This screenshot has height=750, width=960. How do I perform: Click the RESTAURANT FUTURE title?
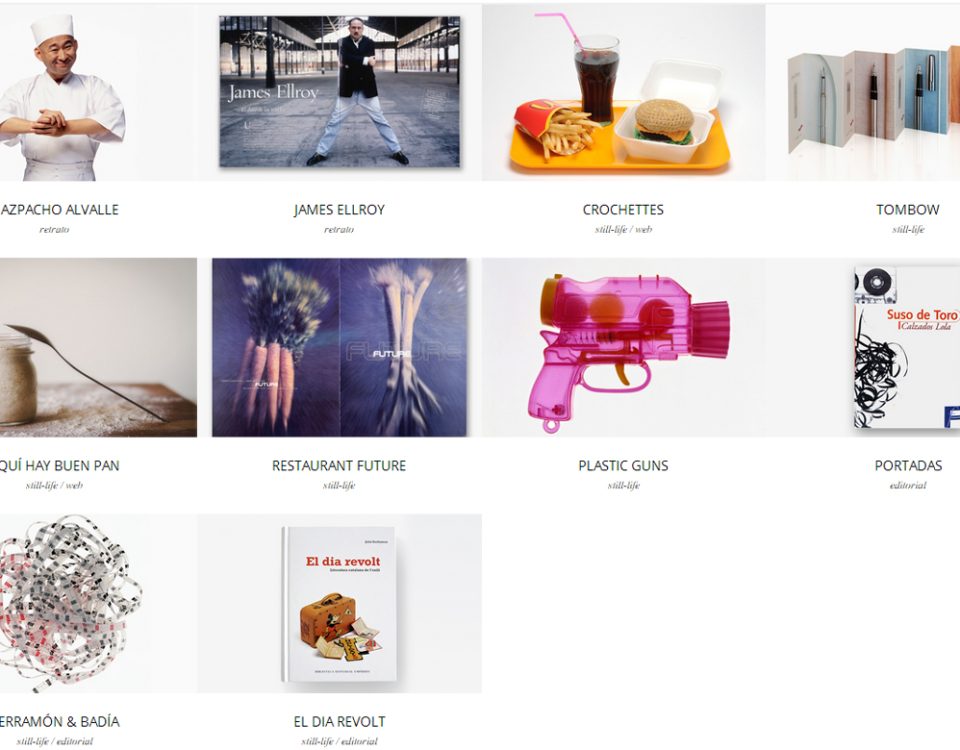(x=339, y=465)
